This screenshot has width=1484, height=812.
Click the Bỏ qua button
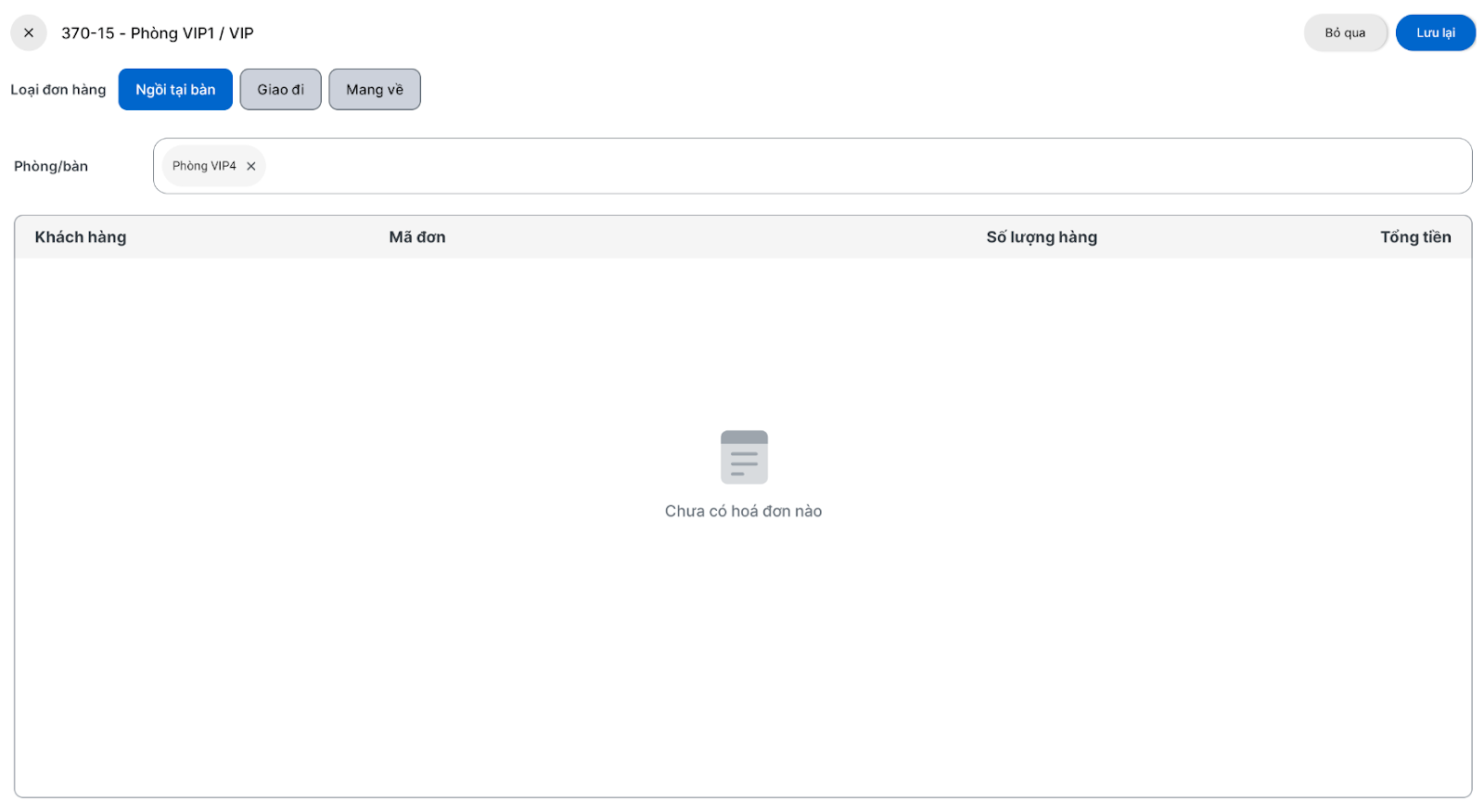[1345, 33]
